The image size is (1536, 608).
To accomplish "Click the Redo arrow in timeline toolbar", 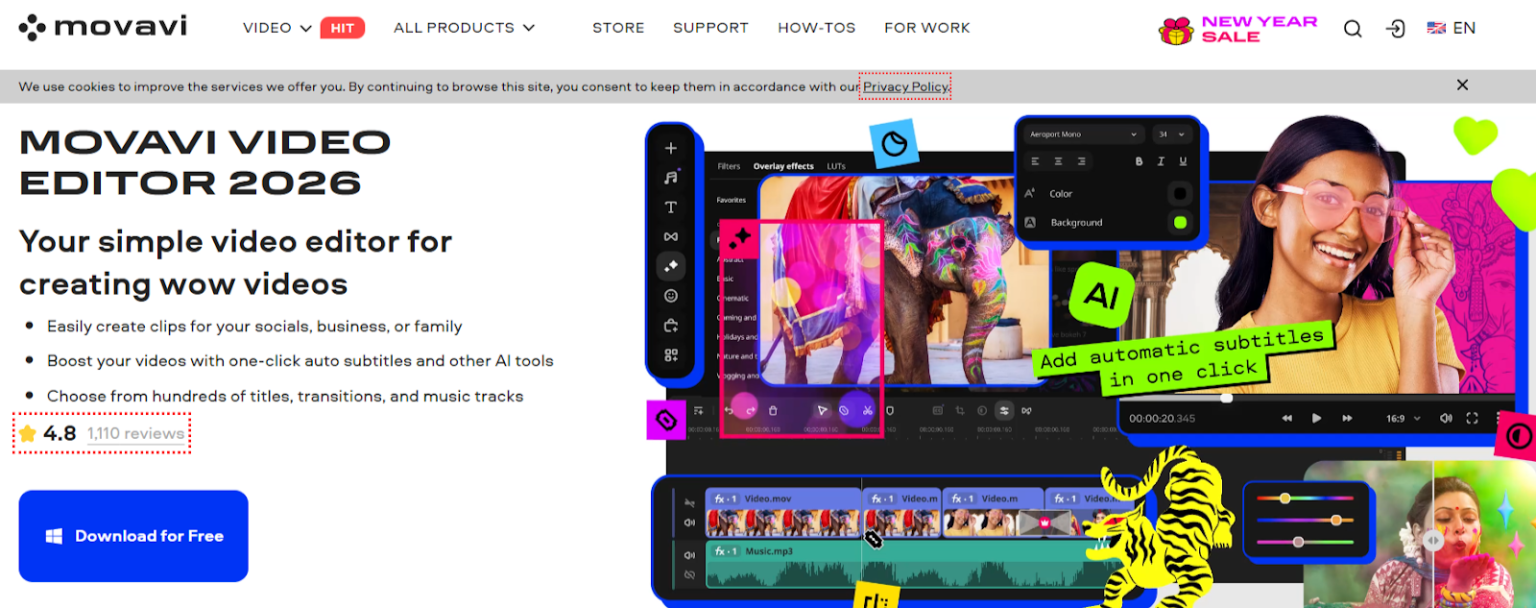I will (x=750, y=410).
